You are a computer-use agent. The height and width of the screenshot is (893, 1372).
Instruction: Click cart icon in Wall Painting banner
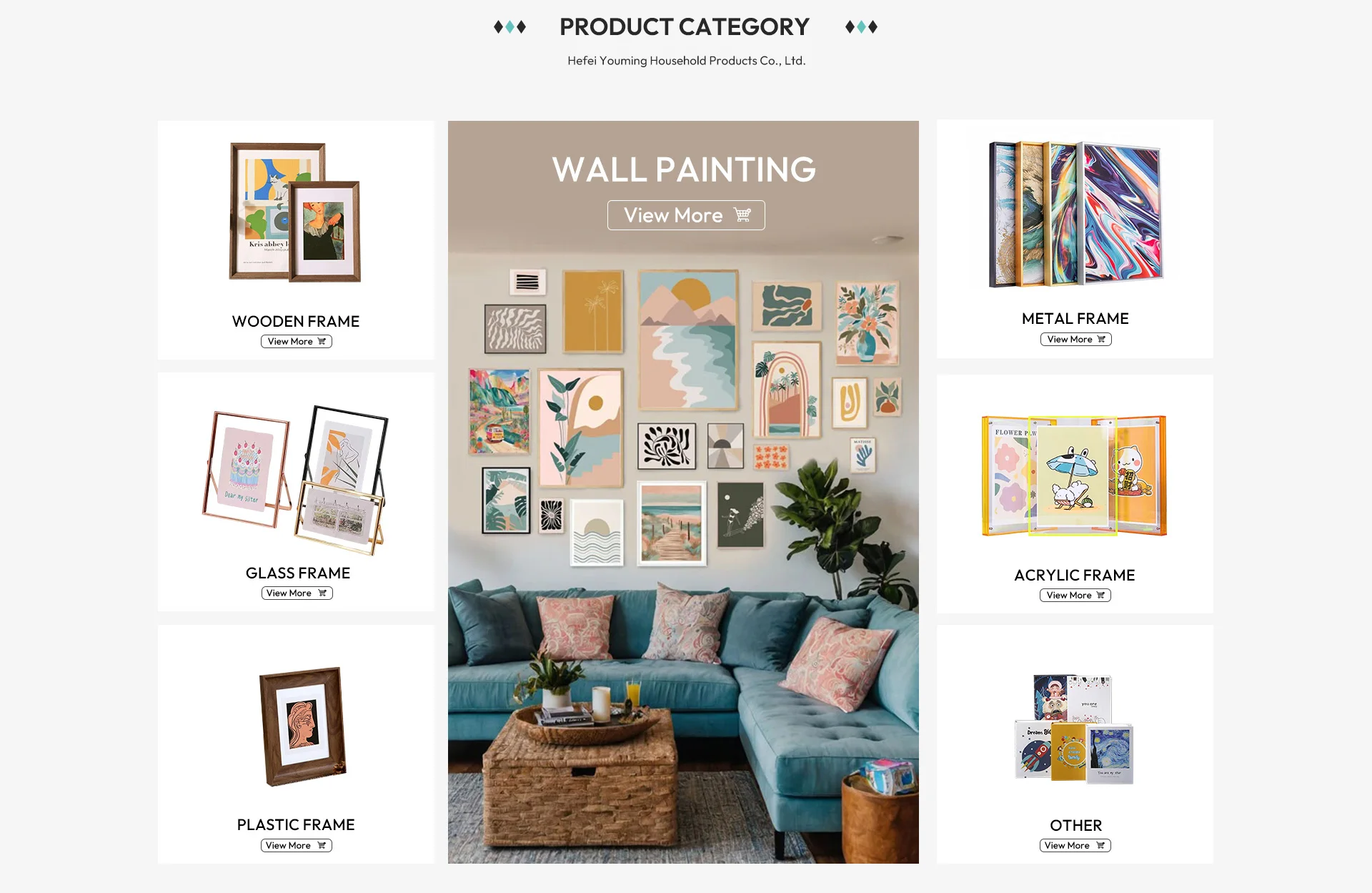[742, 215]
